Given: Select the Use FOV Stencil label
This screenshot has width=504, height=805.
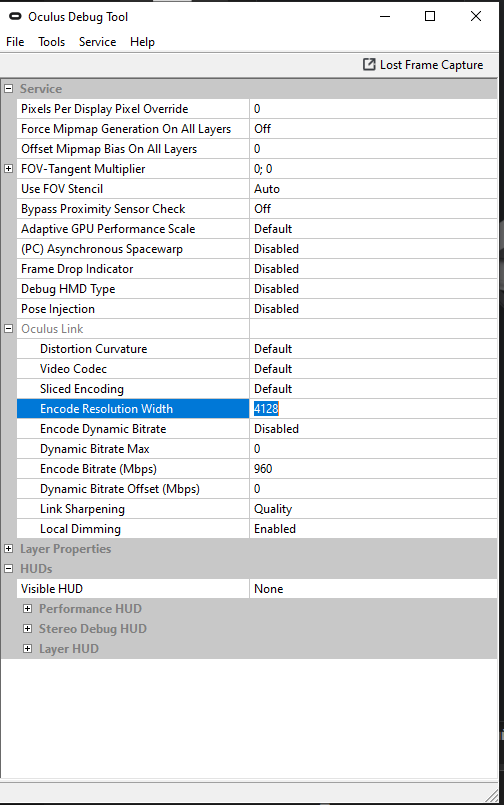Looking at the screenshot, I should [x=62, y=189].
